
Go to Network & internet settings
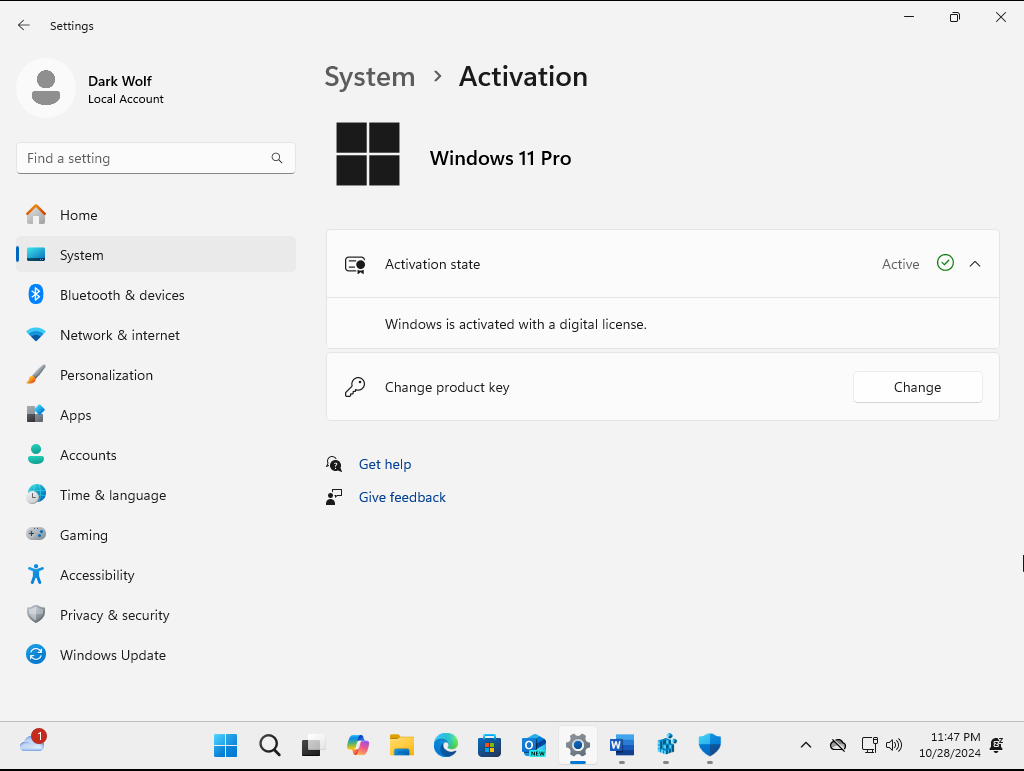pyautogui.click(x=155, y=335)
